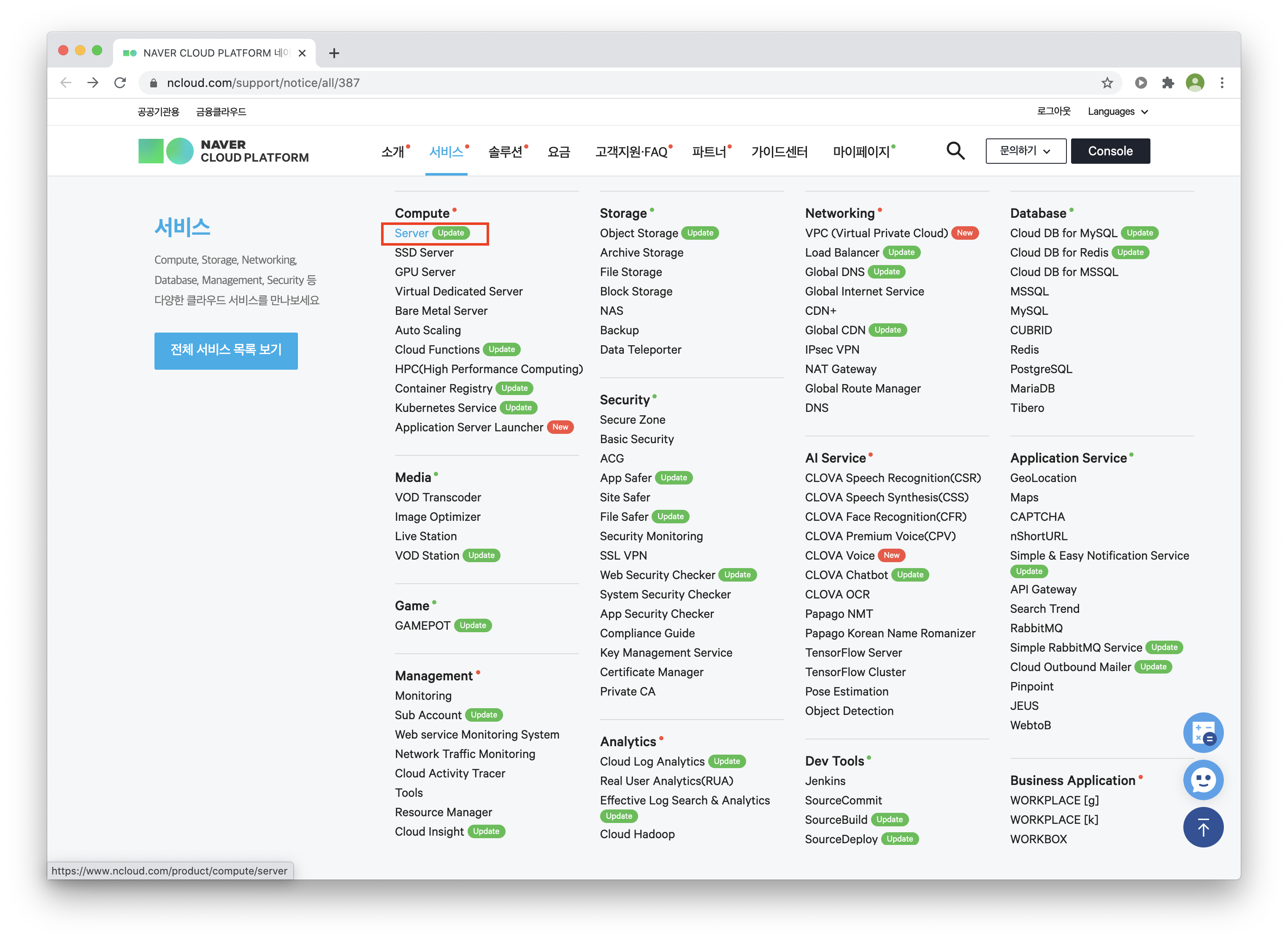The width and height of the screenshot is (1288, 942).
Task: Open the 고객지원·FAQ navigation menu
Action: [x=631, y=152]
